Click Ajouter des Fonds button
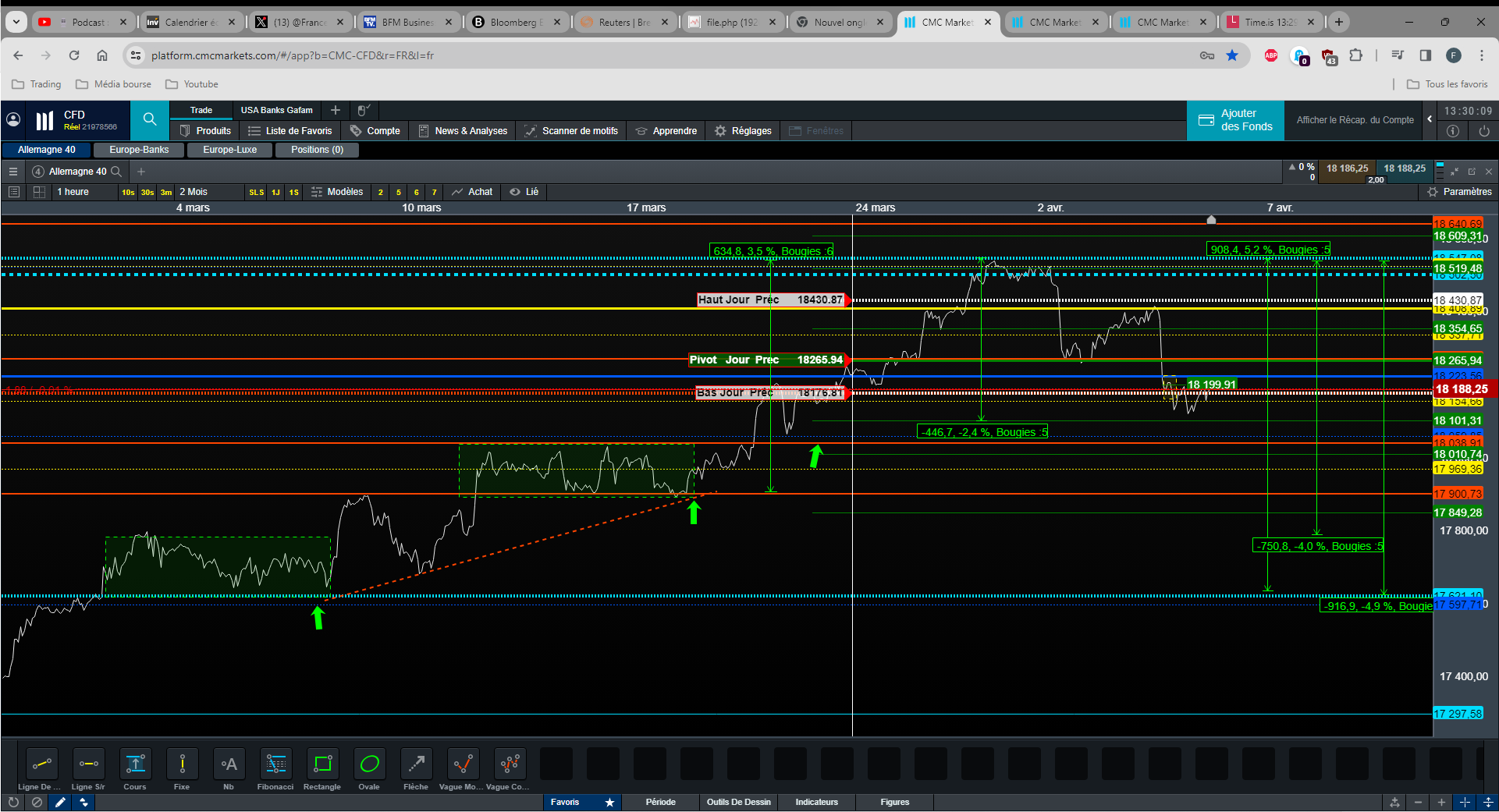 point(1235,120)
